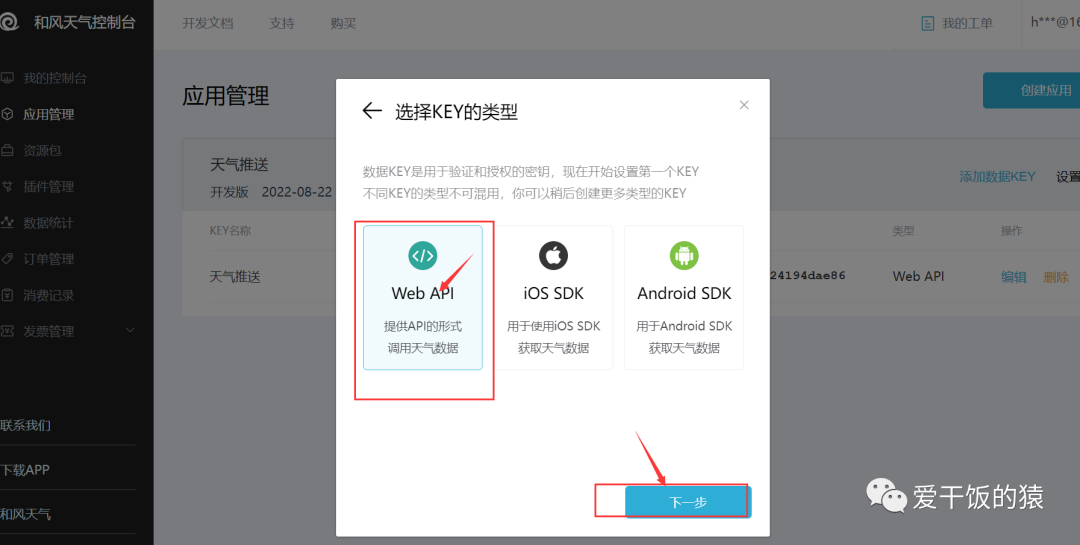Screen dimensions: 1080x545
Task: Click the 我的工单 document icon
Action: click(928, 23)
